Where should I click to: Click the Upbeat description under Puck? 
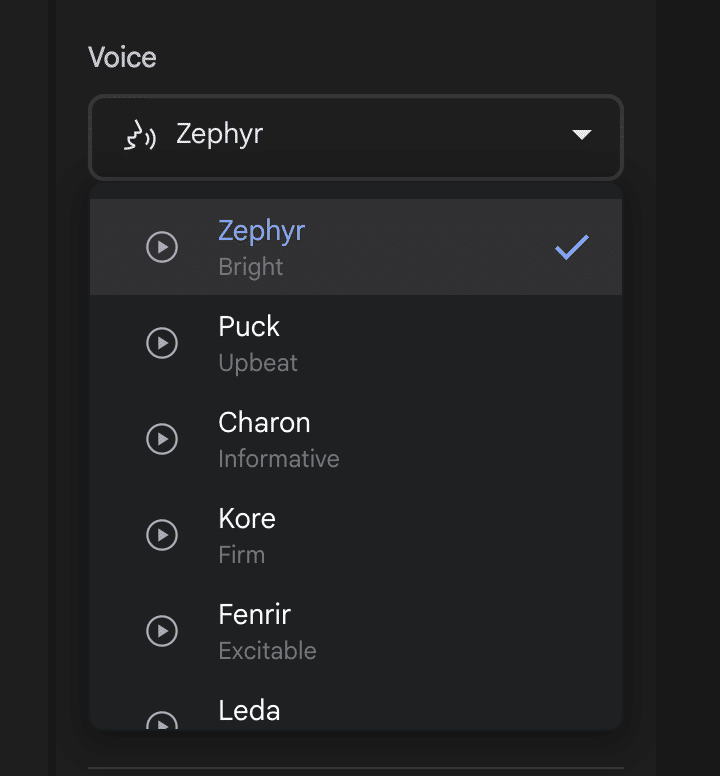click(258, 363)
